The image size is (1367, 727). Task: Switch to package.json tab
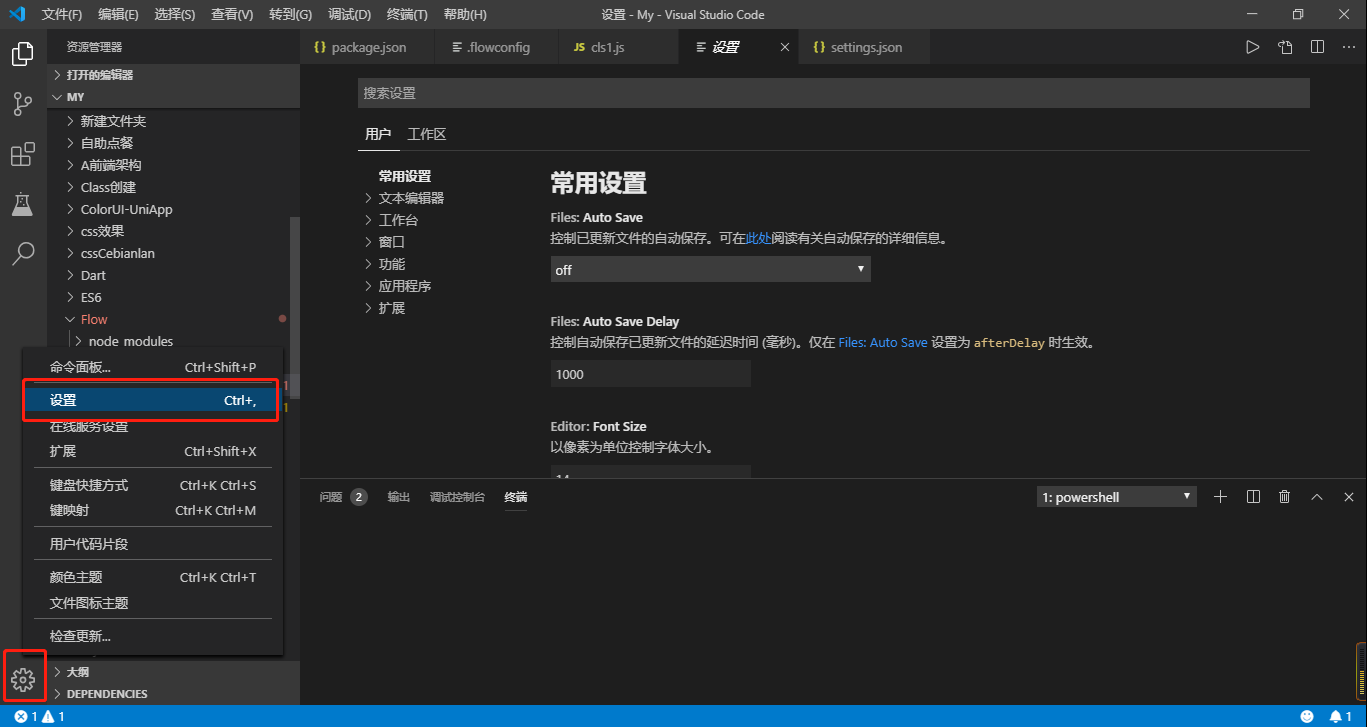point(368,47)
